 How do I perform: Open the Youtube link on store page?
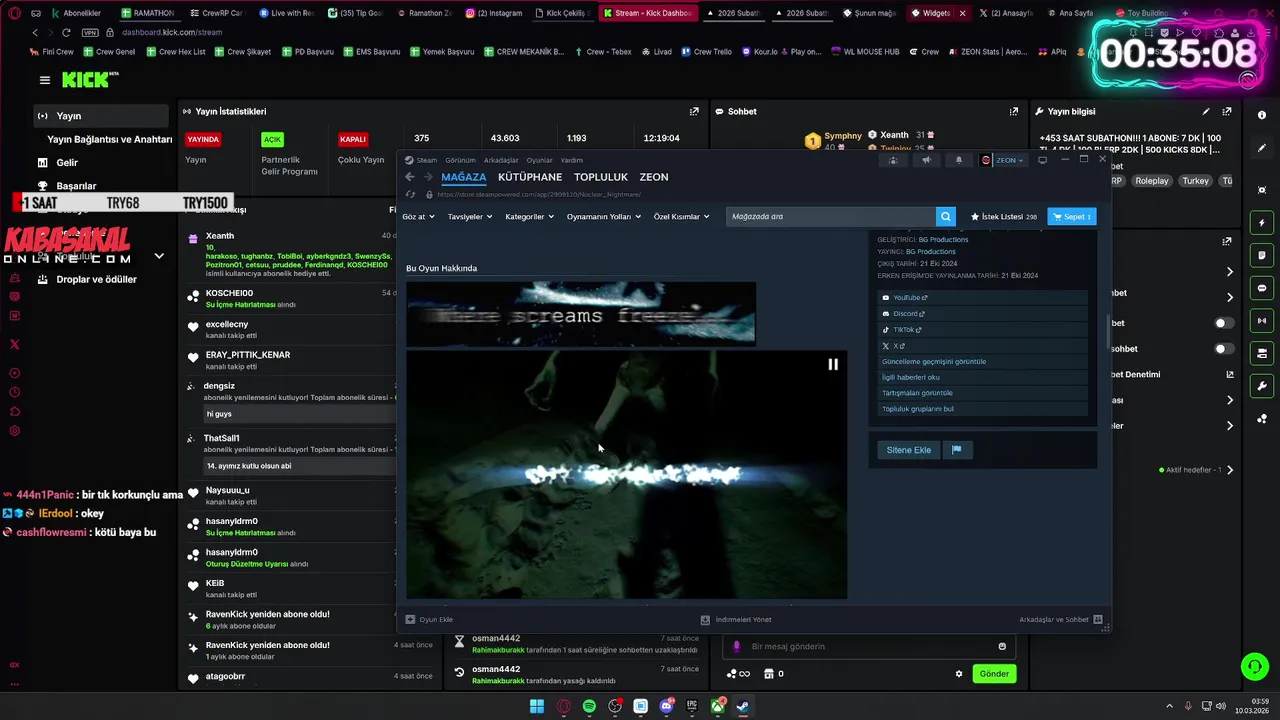pyautogui.click(x=983, y=298)
